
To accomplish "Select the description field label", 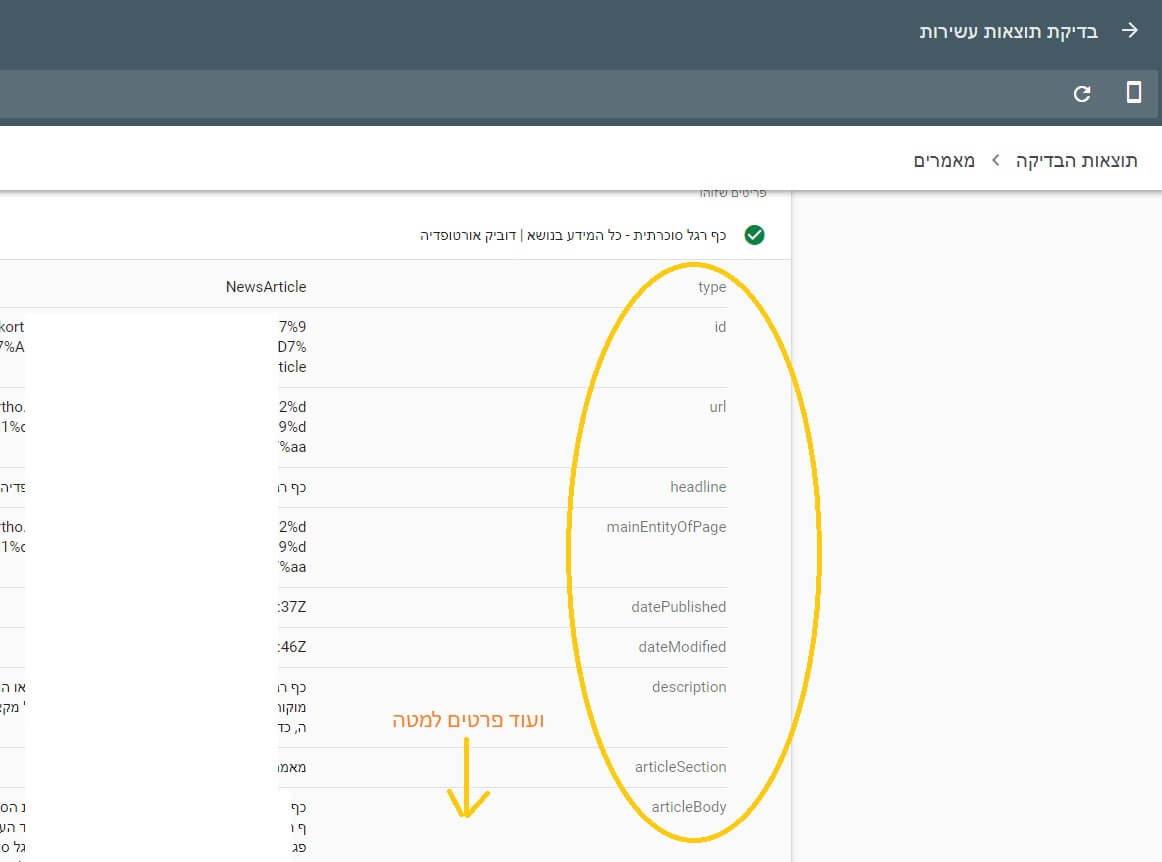I will click(689, 687).
